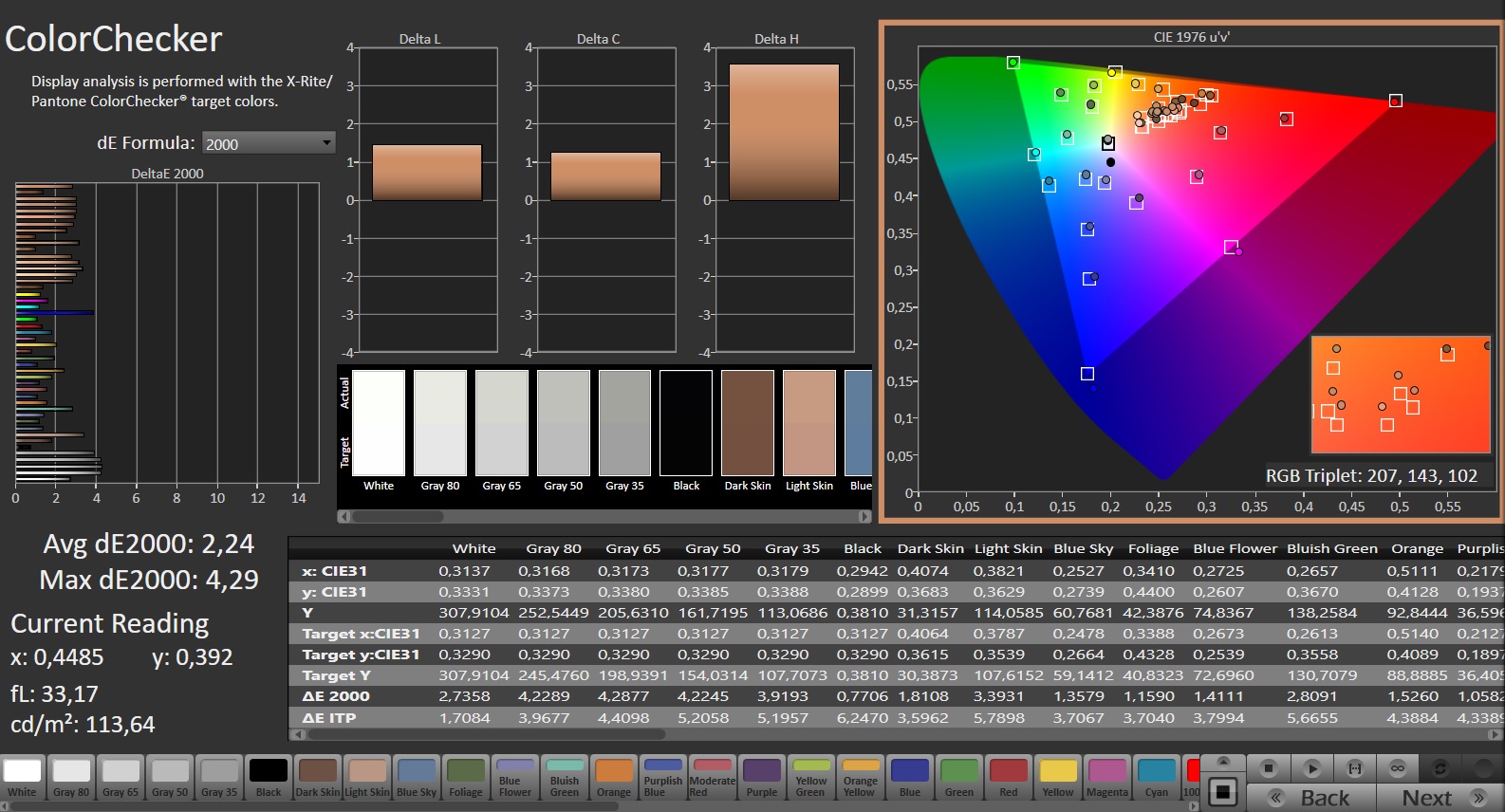This screenshot has height=812, width=1505.
Task: Select the Dark Skin swatch in bottom strip
Action: [x=317, y=778]
